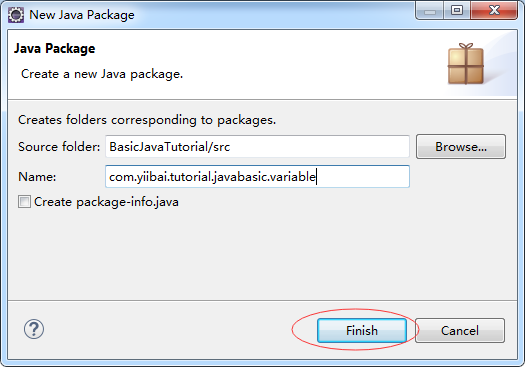Close the dialog with the red X
This screenshot has height=367, width=525.
pos(494,10)
